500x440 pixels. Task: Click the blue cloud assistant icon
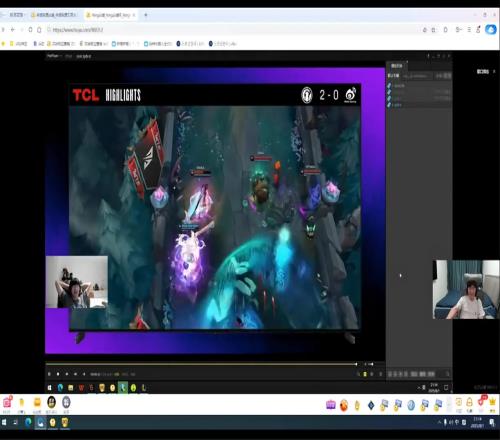490,30
